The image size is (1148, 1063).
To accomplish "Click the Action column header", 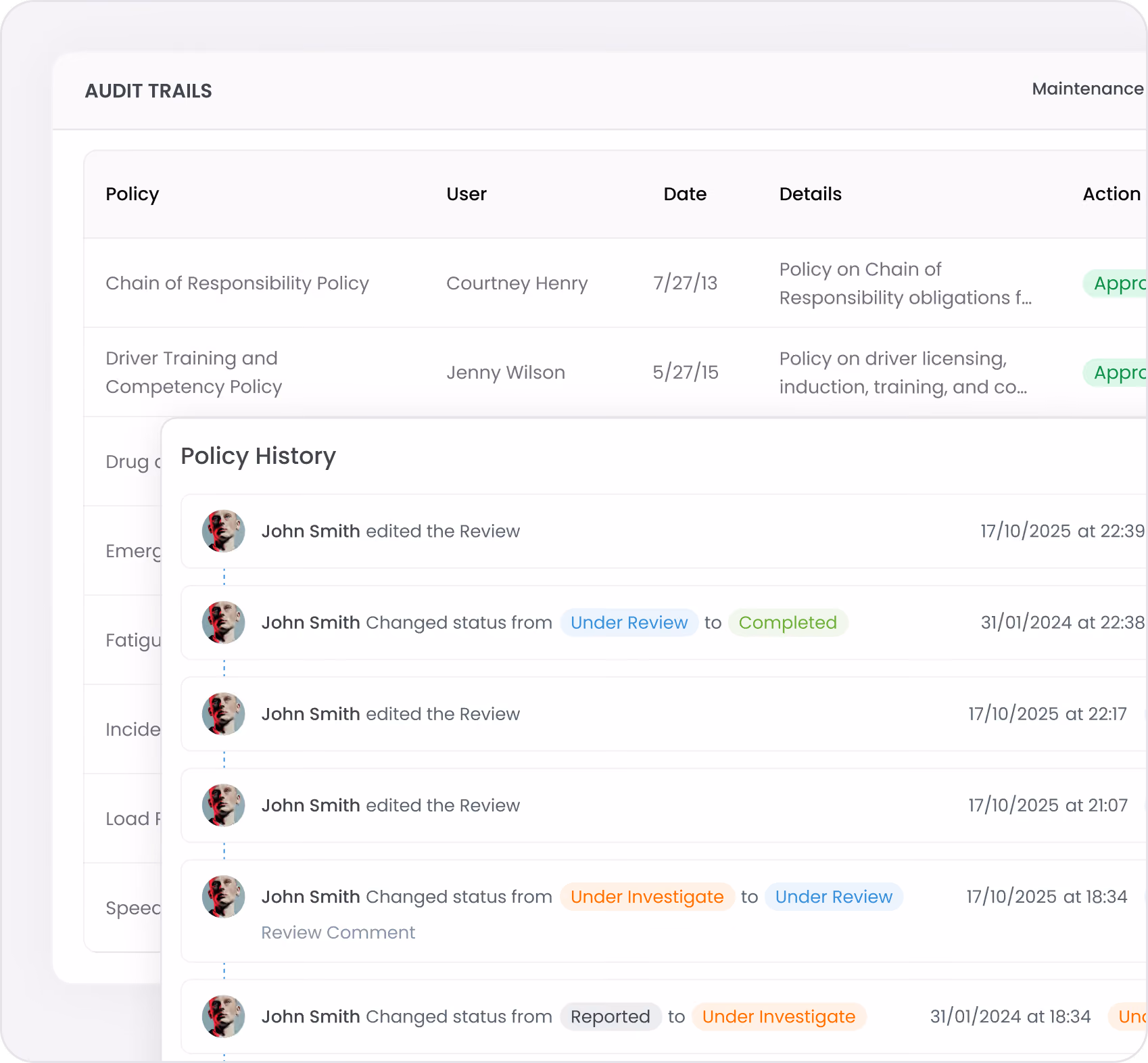I will tap(1111, 194).
